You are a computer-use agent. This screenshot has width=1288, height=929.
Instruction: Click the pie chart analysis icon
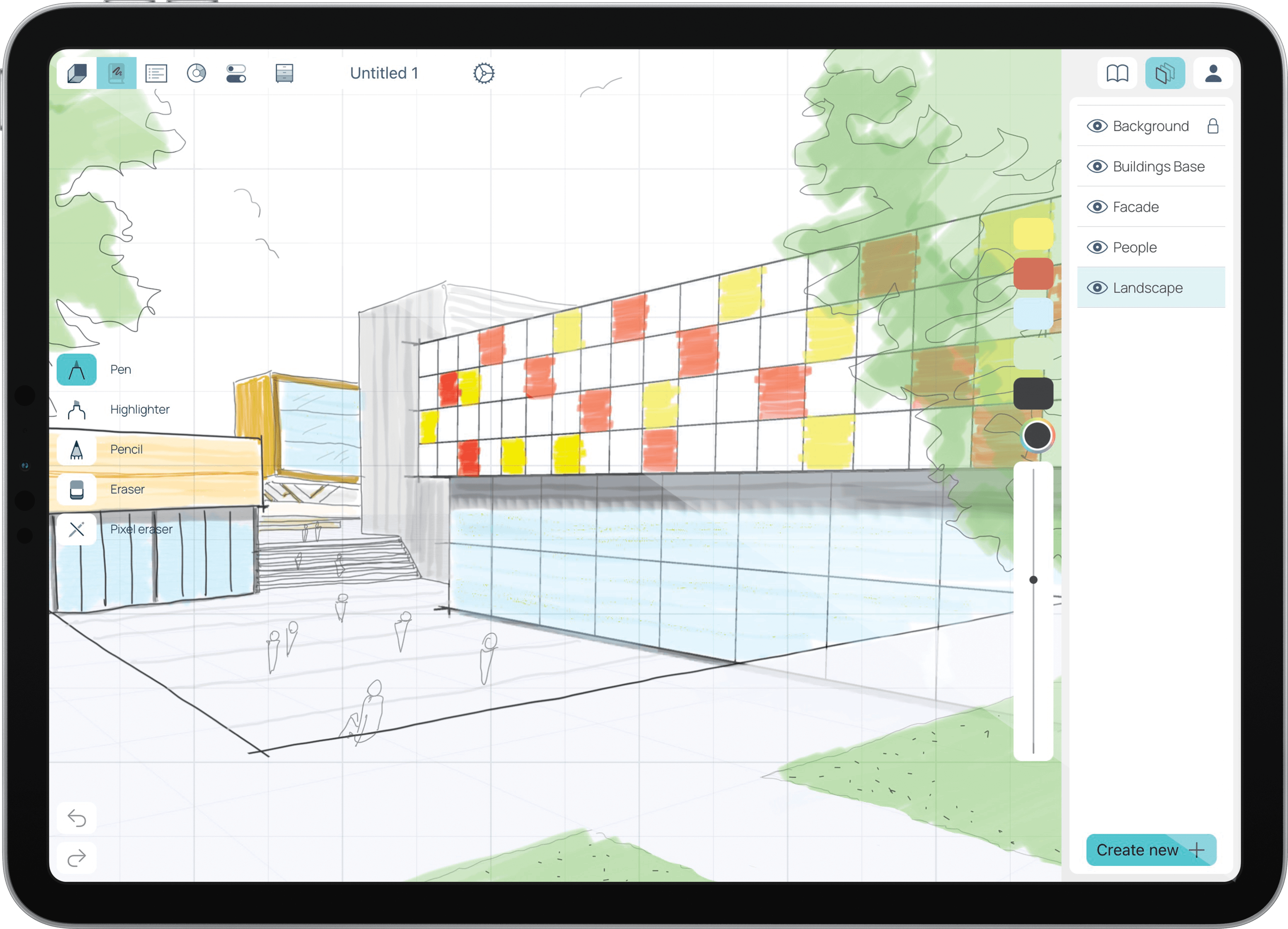pyautogui.click(x=197, y=73)
